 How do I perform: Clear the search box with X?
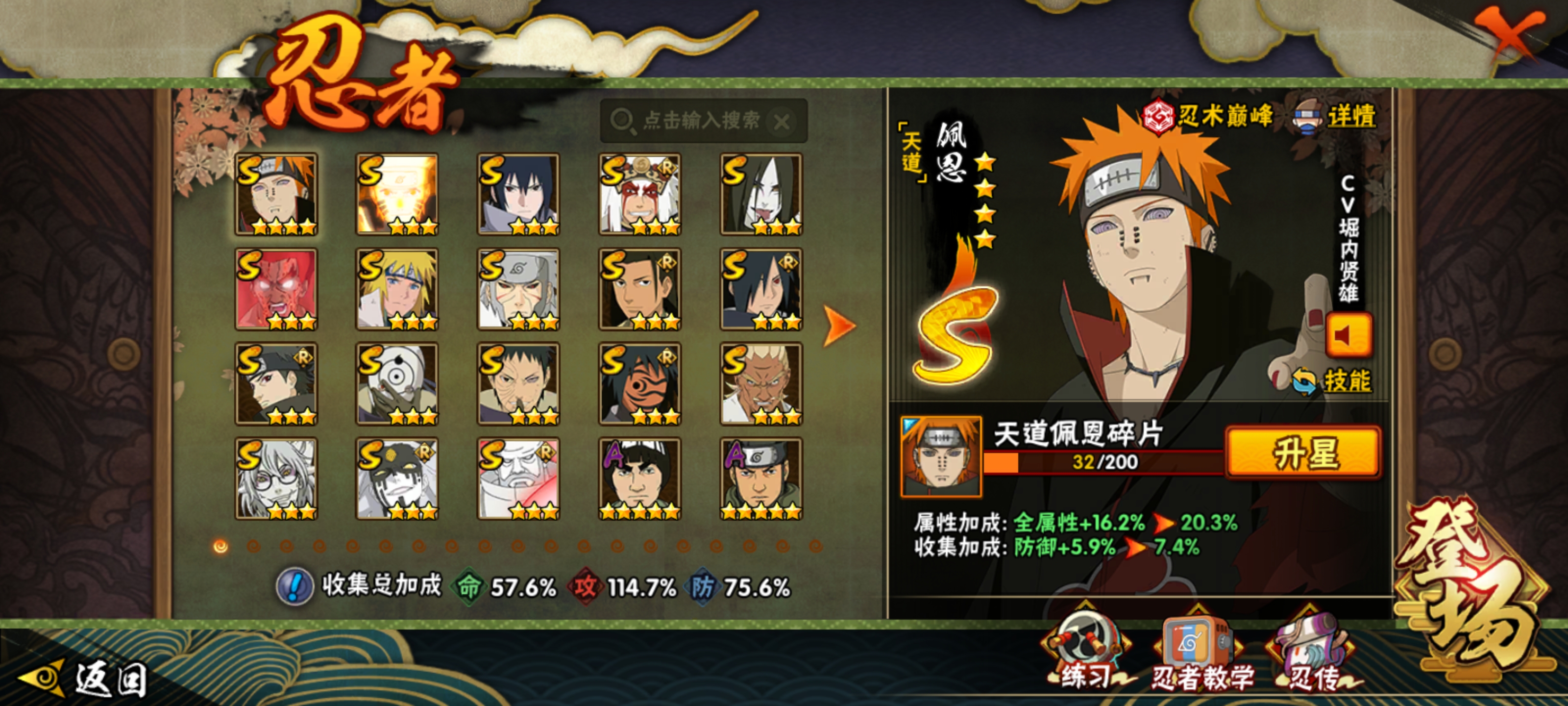coord(782,122)
